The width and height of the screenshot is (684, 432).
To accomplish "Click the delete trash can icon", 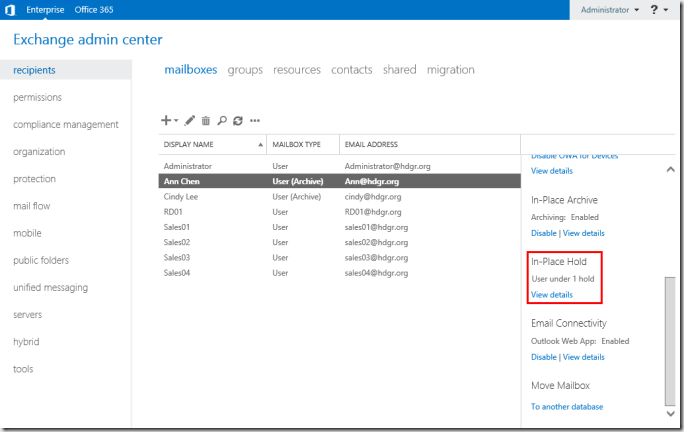I will [x=206, y=120].
